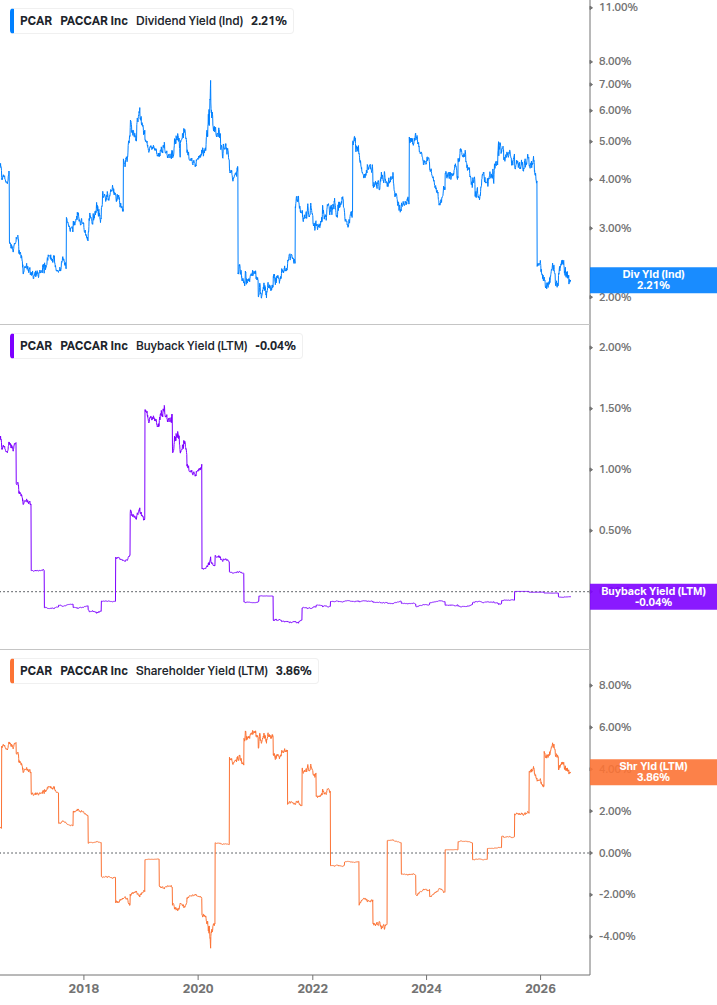
Task: Click the 1.50% axis label in buyback chart
Action: click(x=615, y=408)
